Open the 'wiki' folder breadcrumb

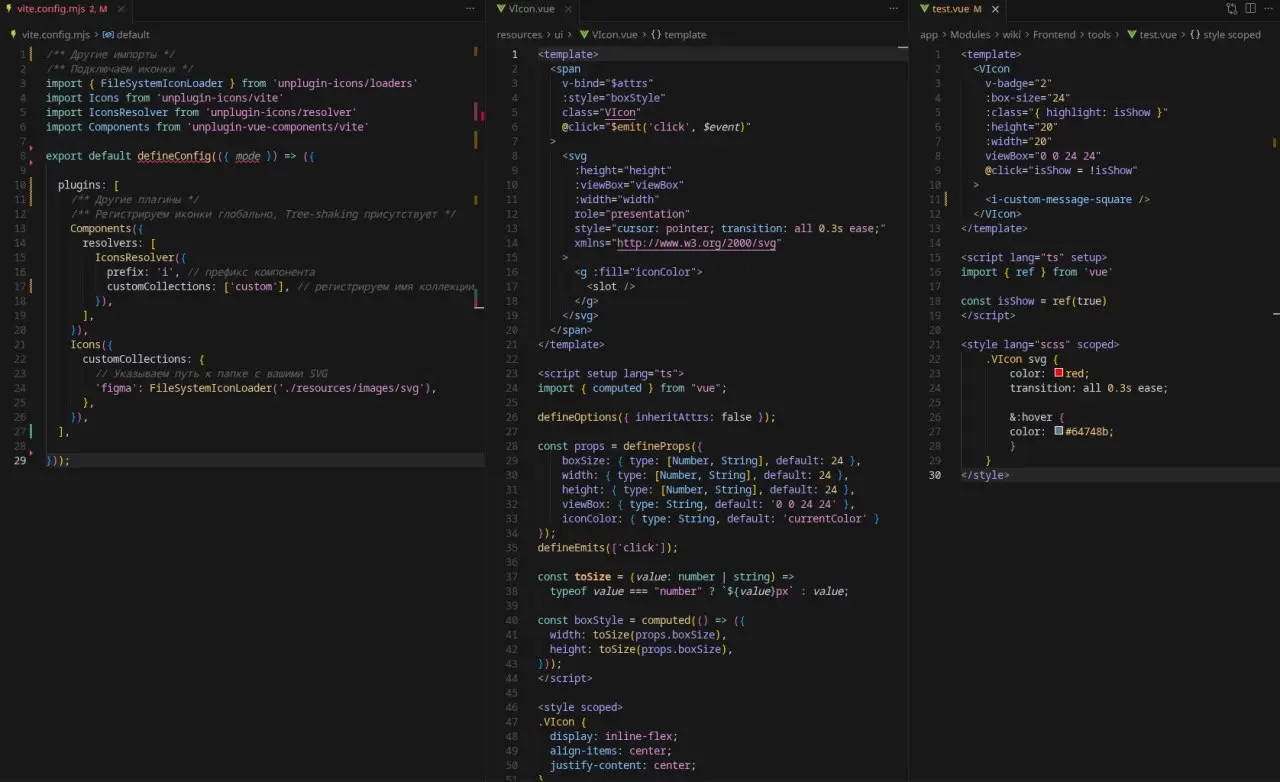(x=1011, y=34)
